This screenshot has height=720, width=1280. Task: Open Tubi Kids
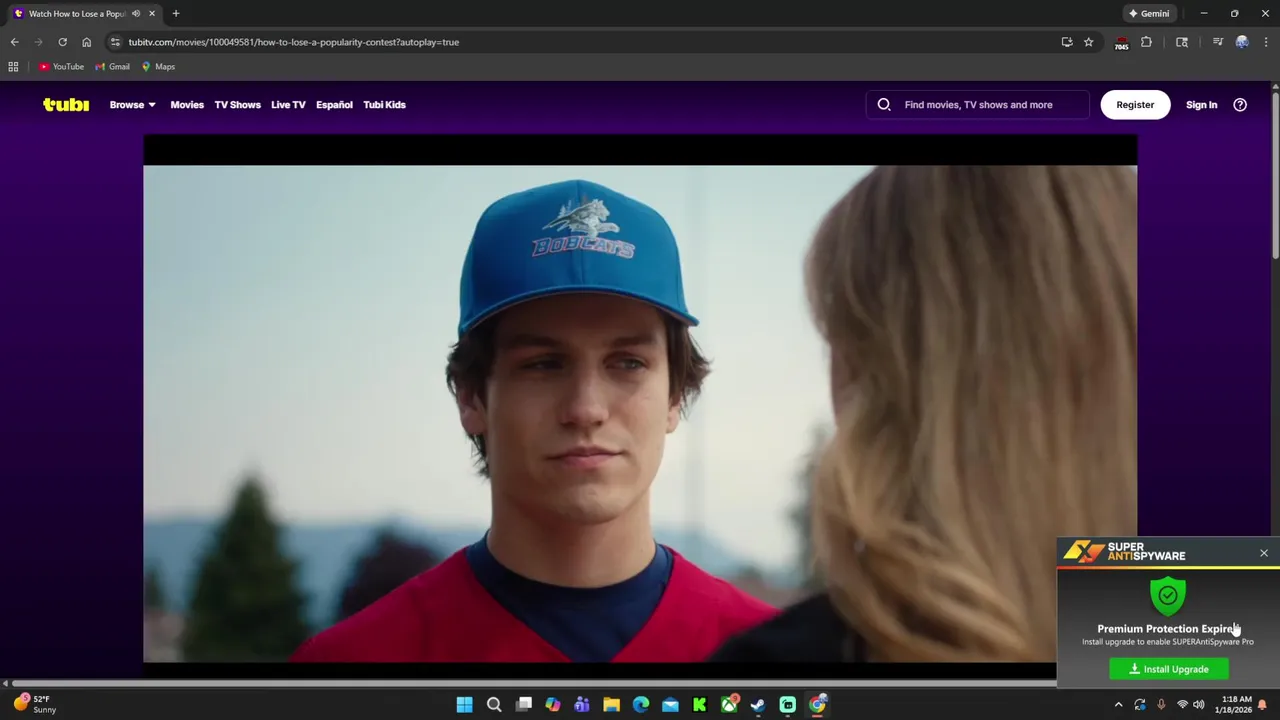(384, 104)
